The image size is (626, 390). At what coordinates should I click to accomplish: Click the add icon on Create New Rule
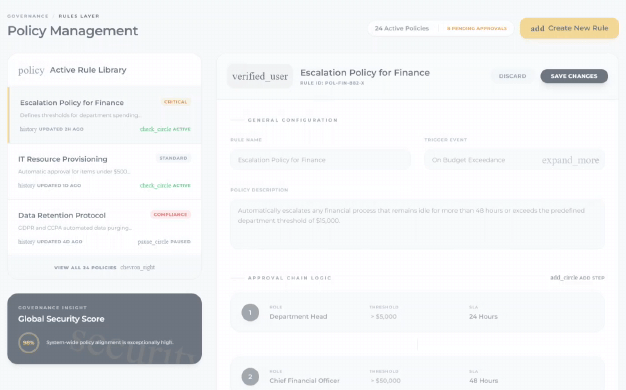[537, 28]
